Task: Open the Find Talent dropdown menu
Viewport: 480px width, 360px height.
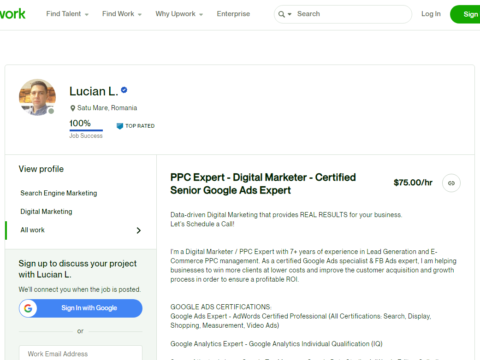Action: [x=67, y=14]
